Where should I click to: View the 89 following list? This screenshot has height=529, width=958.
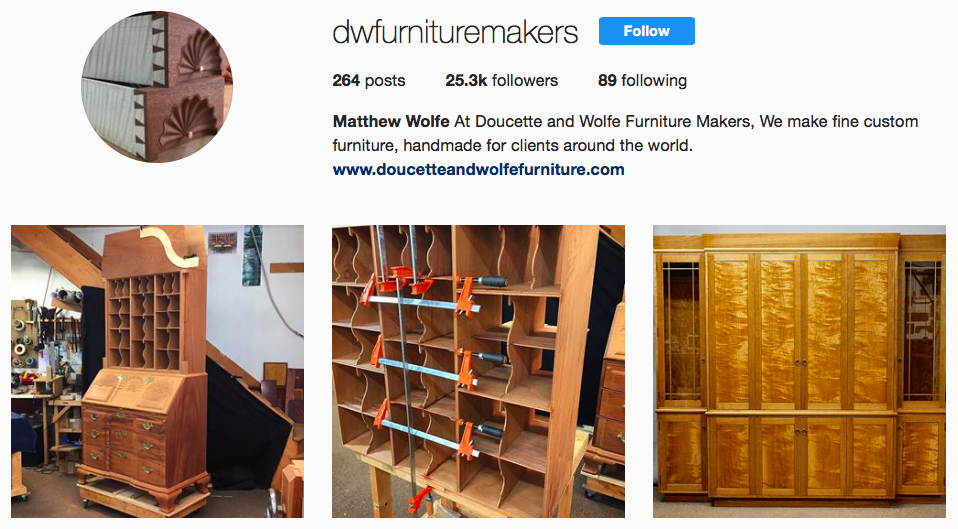pos(642,81)
